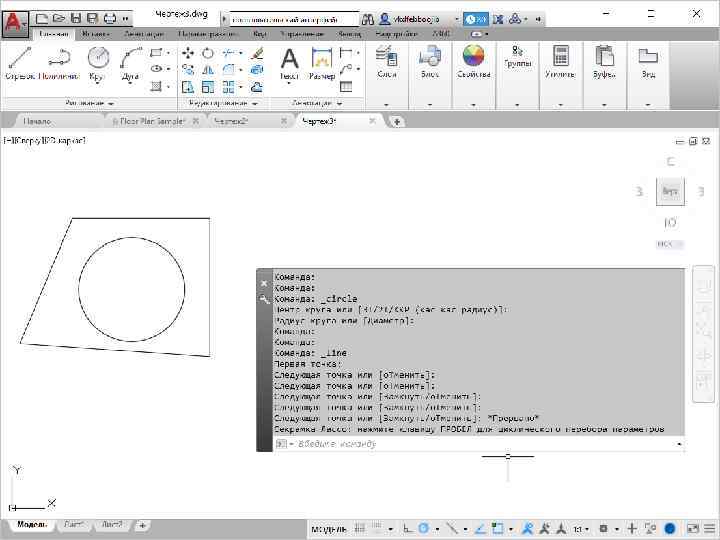The height and width of the screenshot is (540, 720).
Task: Click the binoculars search icon
Action: click(x=367, y=19)
